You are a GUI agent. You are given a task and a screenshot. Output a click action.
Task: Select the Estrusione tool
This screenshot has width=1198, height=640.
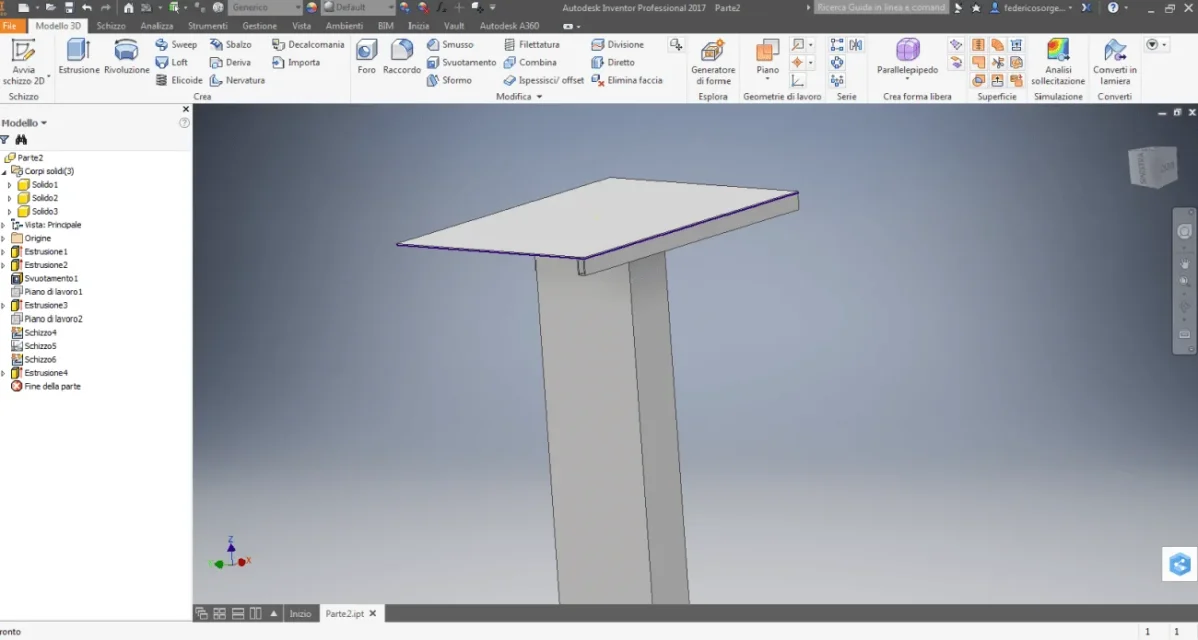[79, 57]
